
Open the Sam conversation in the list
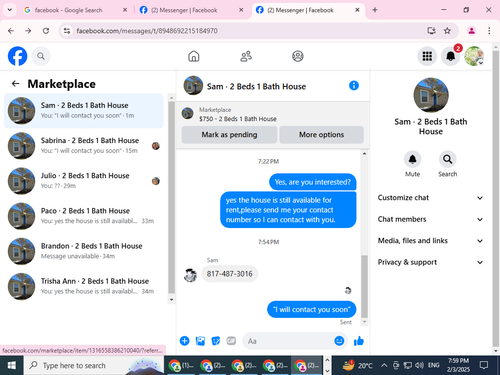tap(84, 111)
